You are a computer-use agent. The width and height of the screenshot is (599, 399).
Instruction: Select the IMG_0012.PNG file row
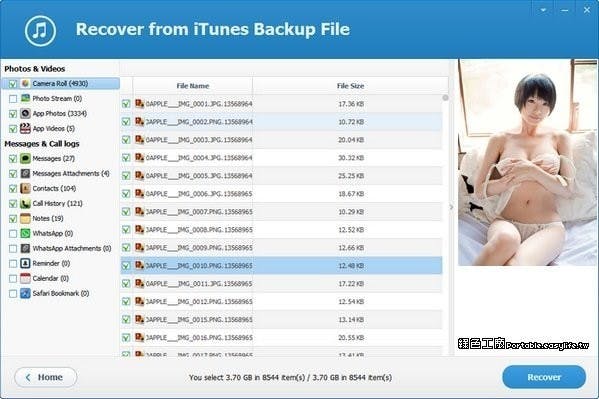(282, 301)
